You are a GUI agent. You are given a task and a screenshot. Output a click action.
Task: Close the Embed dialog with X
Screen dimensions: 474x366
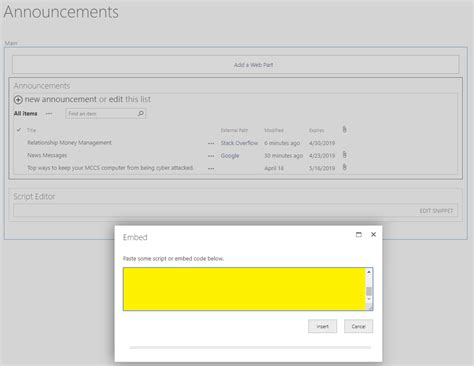pyautogui.click(x=373, y=235)
